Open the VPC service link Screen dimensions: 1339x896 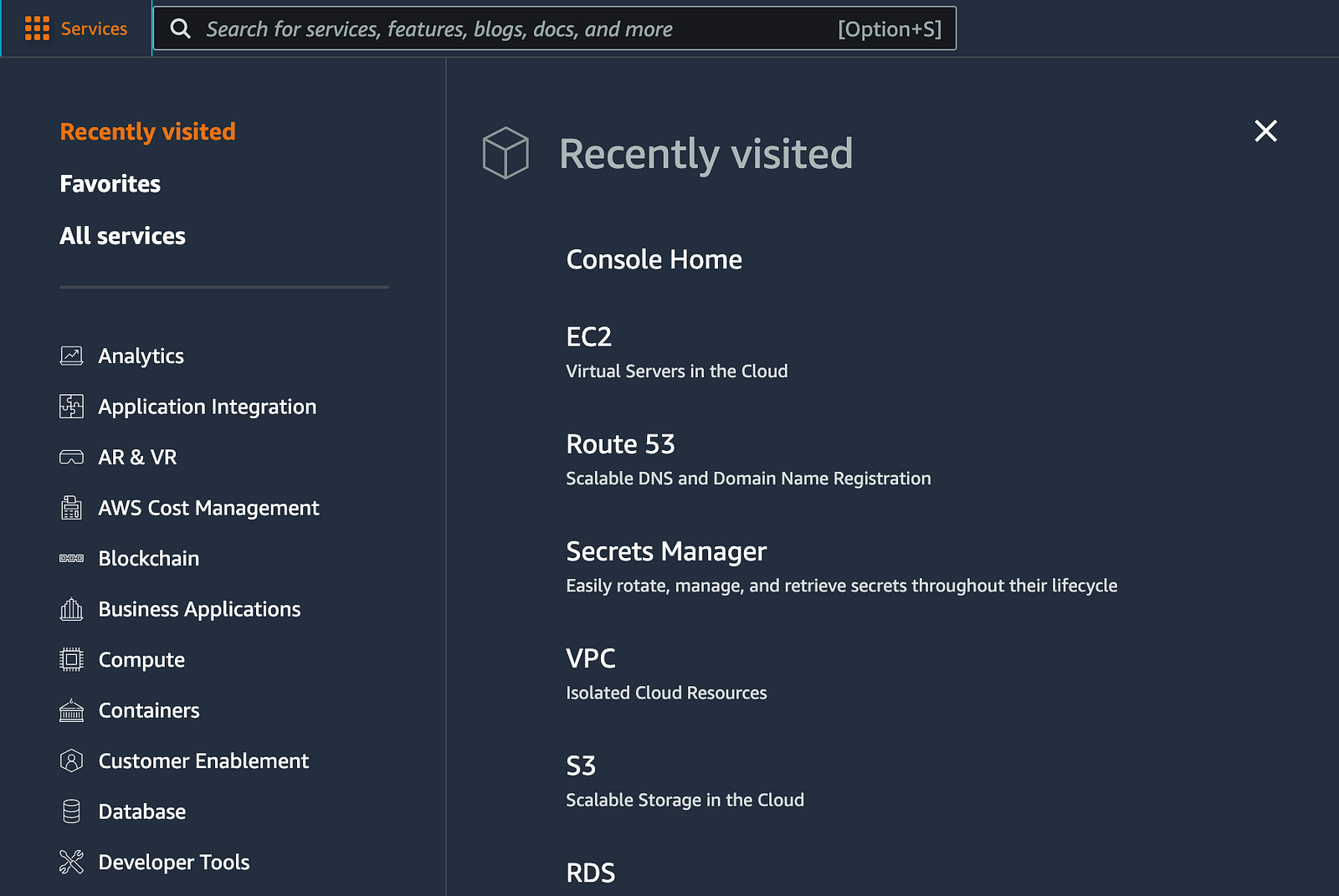[x=591, y=658]
